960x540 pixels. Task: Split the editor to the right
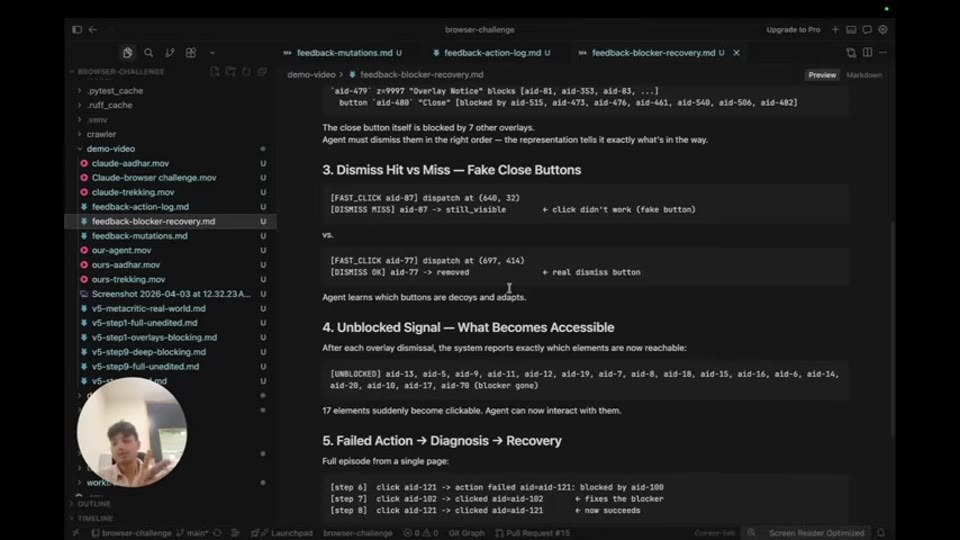point(868,53)
